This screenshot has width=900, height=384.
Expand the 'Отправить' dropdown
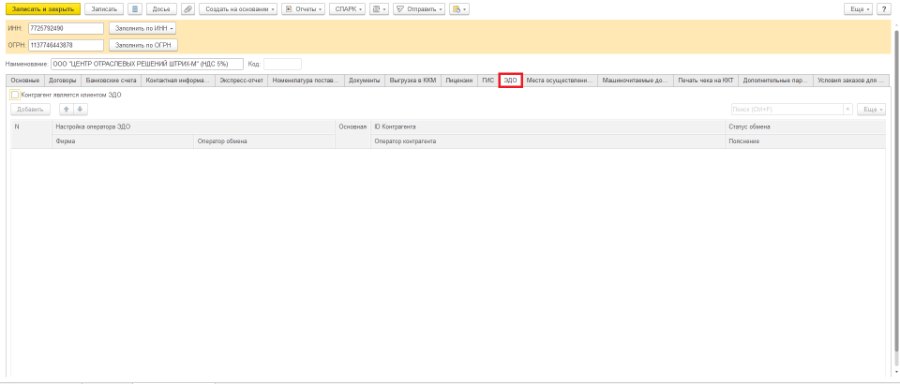(x=420, y=9)
